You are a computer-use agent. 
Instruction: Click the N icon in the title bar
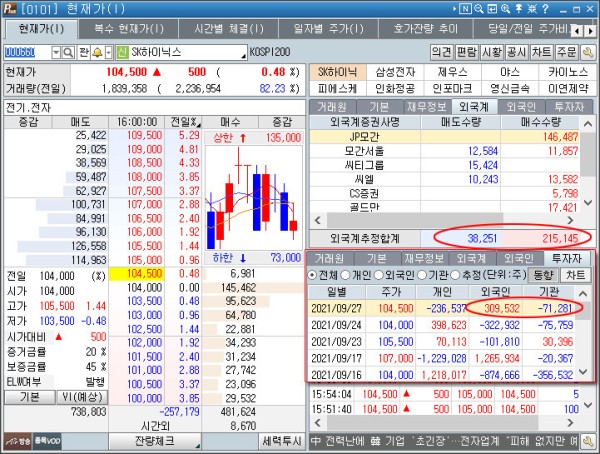click(465, 8)
